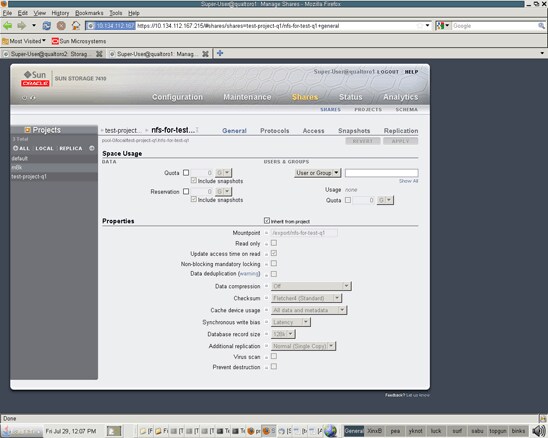Click the volume speaker icon in taskbar
This screenshot has width=548, height=438.
[x=539, y=431]
